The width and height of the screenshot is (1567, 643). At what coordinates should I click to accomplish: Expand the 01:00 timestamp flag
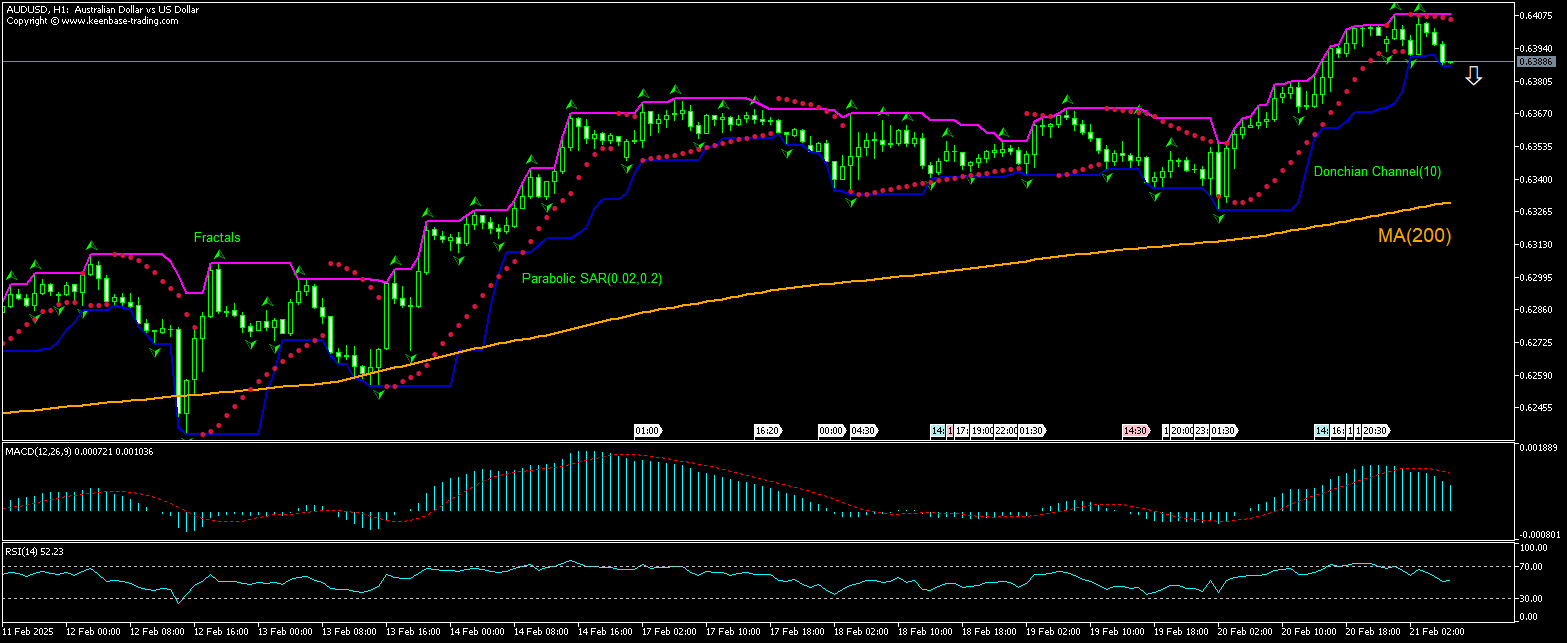[x=648, y=431]
